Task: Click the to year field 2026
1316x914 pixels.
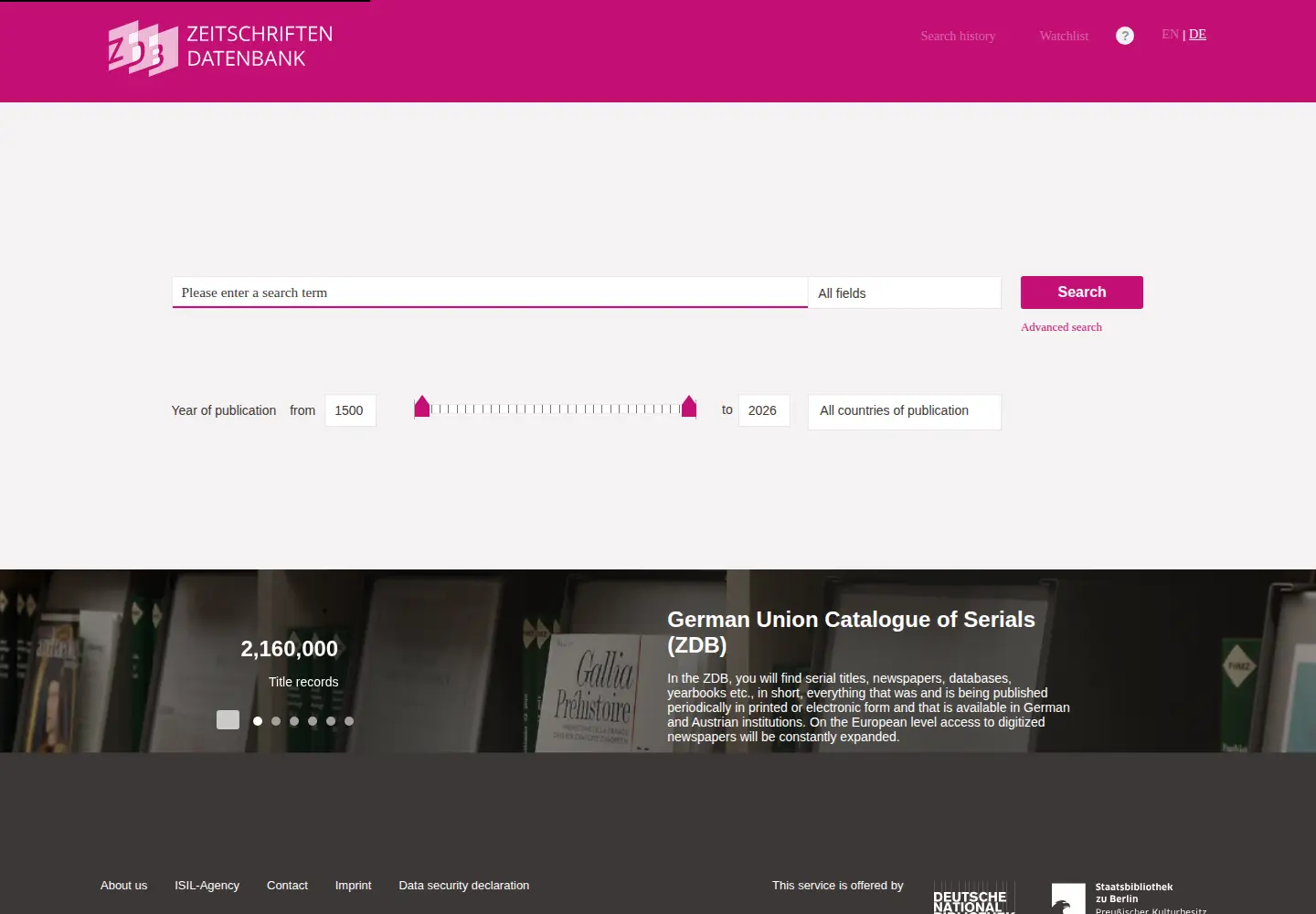Action: coord(764,410)
